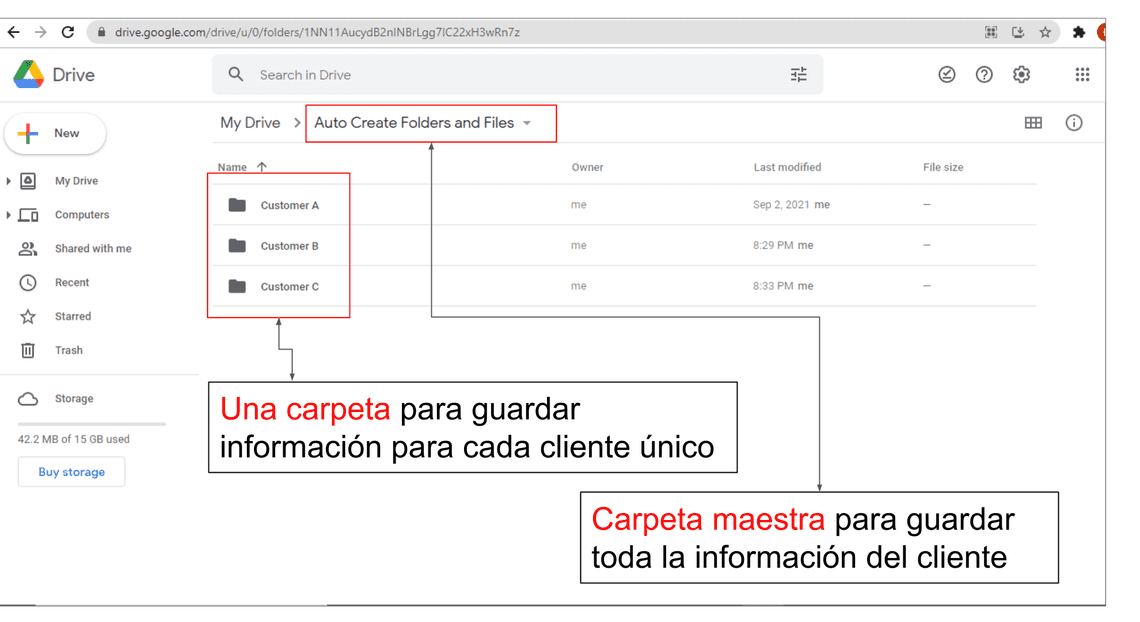Screen dimensions: 1140x622
Task: Open Drive settings gear icon
Action: (x=1021, y=75)
